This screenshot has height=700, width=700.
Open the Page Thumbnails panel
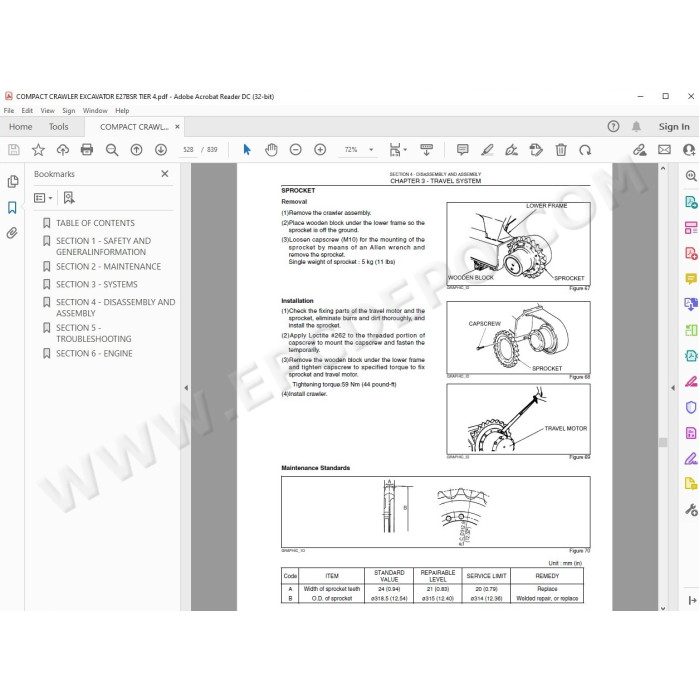click(12, 181)
